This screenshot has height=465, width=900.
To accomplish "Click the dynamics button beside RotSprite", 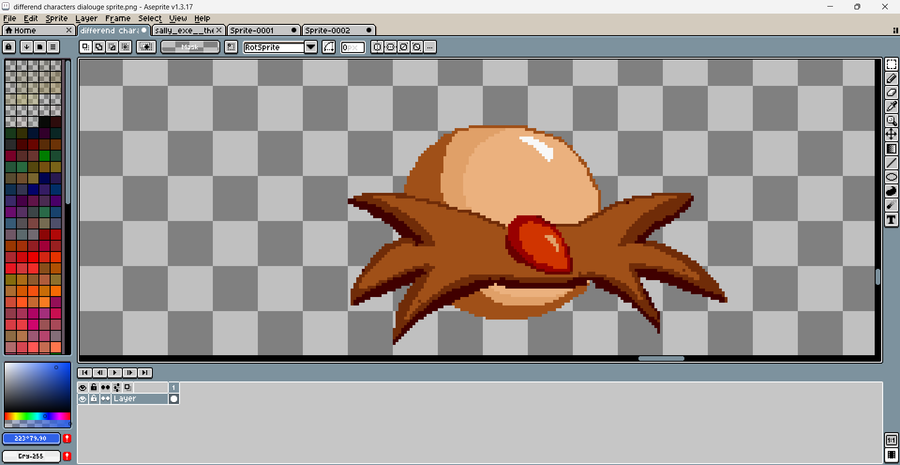I will pyautogui.click(x=328, y=47).
